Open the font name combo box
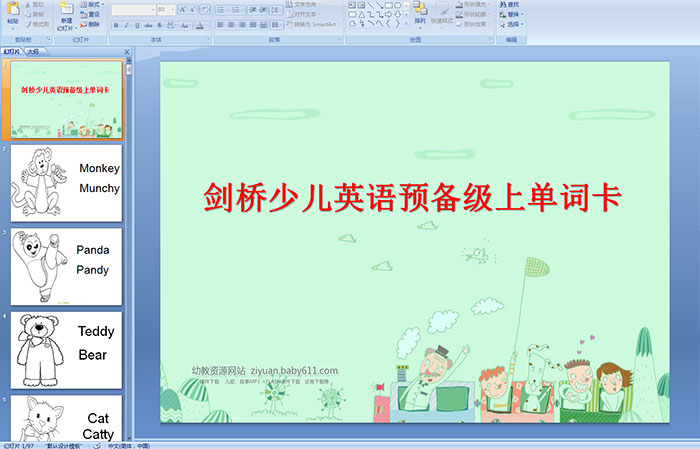This screenshot has width=700, height=449. point(133,10)
